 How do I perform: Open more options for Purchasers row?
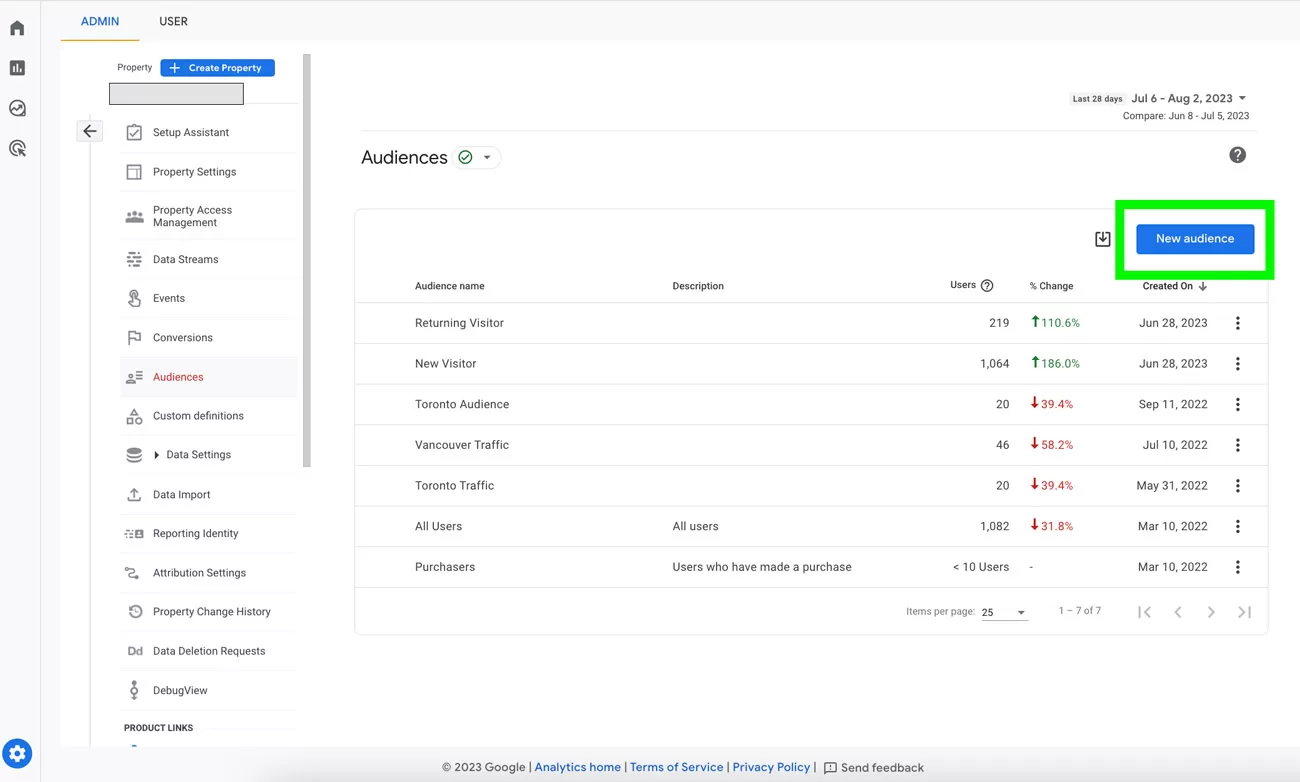pyautogui.click(x=1237, y=567)
